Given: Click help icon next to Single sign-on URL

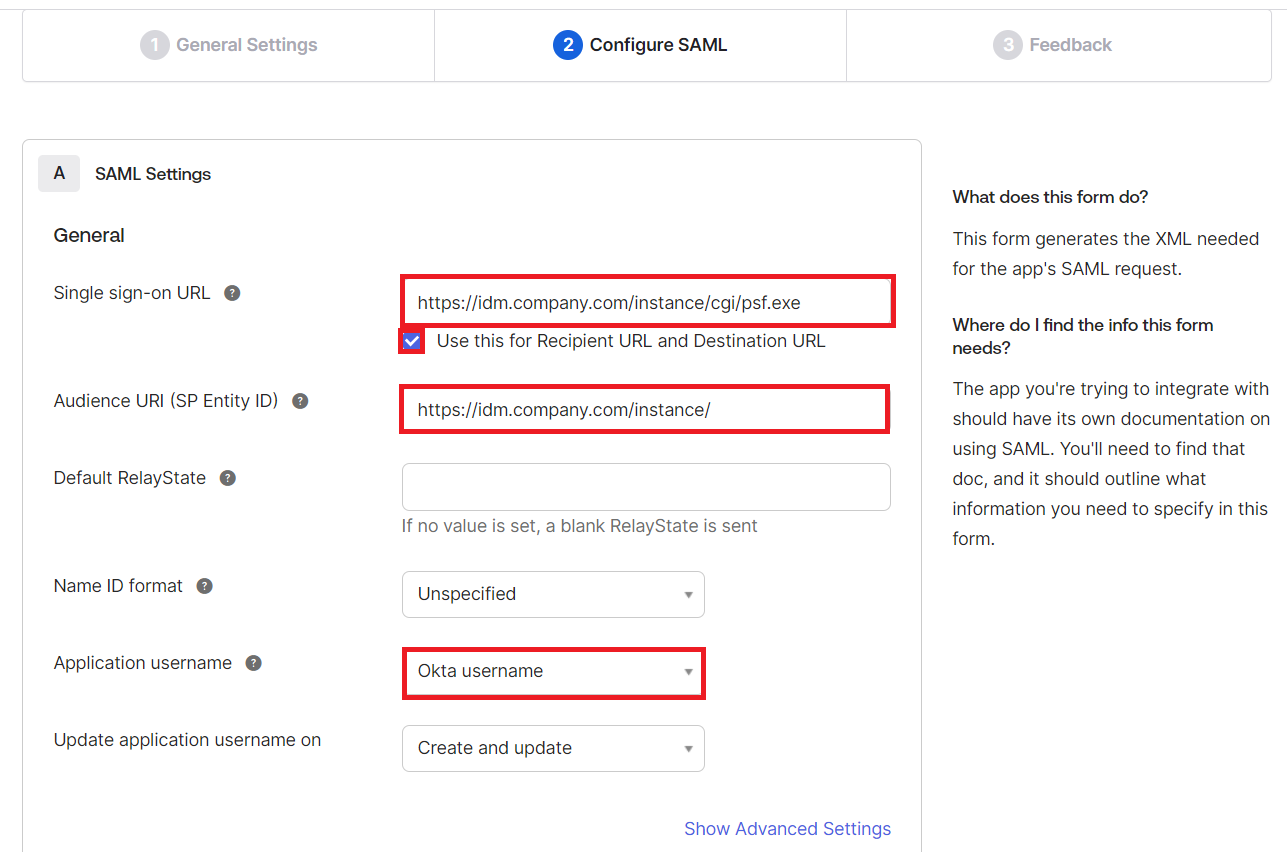Looking at the screenshot, I should 232,293.
